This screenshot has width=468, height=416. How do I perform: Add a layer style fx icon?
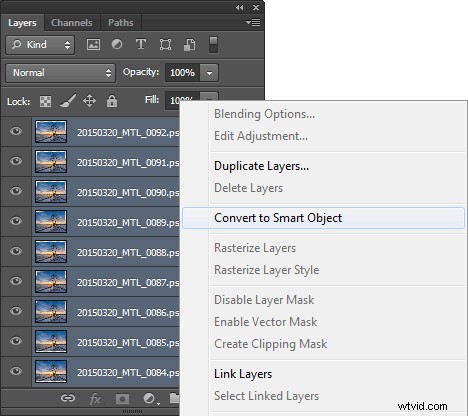click(x=95, y=398)
